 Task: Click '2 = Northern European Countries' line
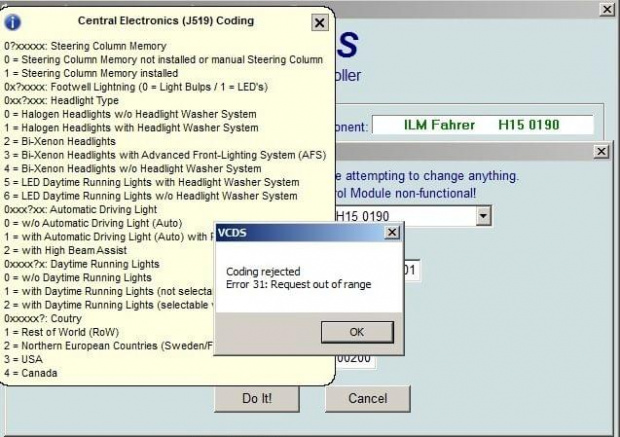click(x=109, y=346)
